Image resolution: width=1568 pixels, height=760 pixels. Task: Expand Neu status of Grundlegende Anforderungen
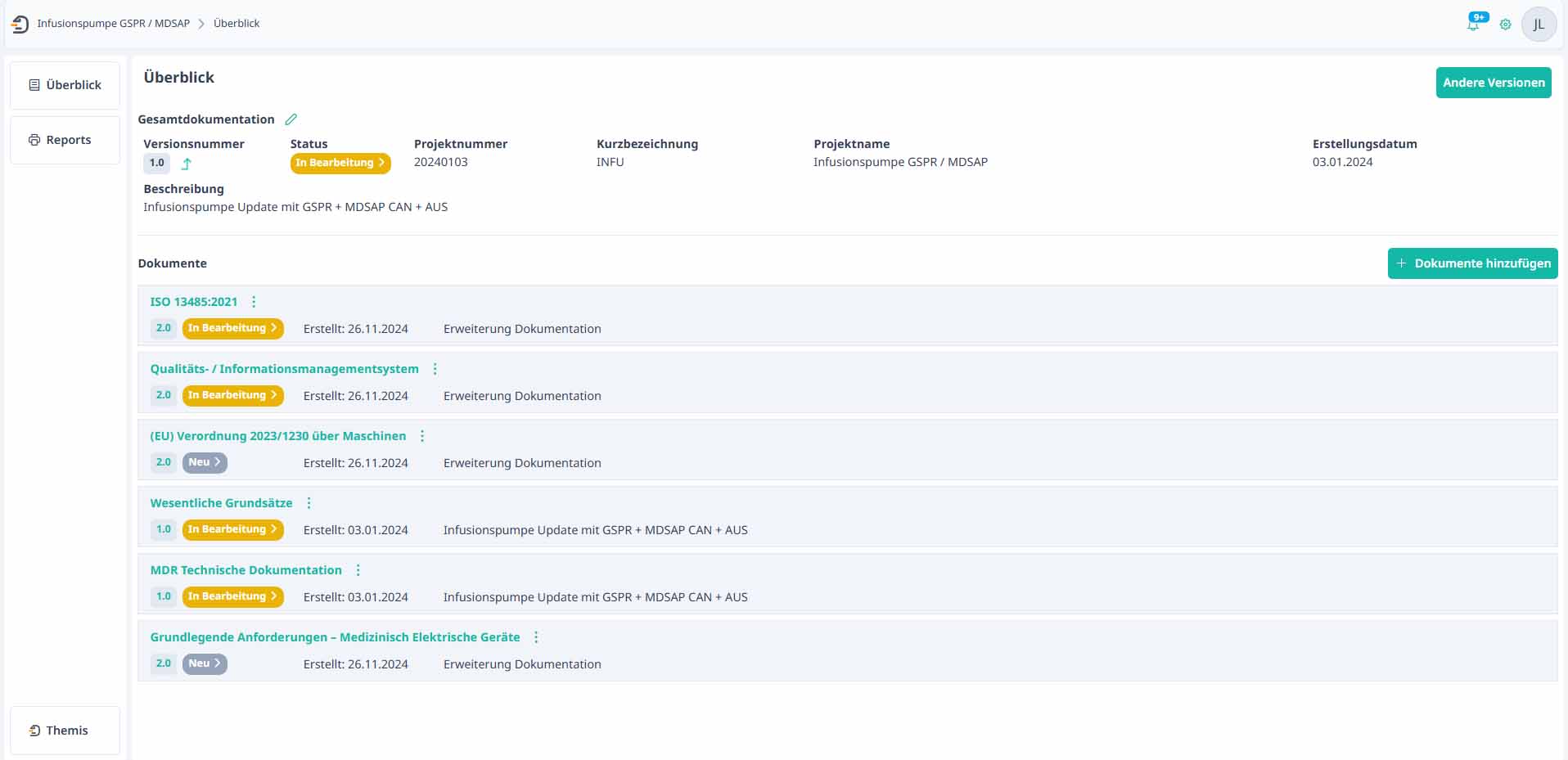pyautogui.click(x=205, y=663)
